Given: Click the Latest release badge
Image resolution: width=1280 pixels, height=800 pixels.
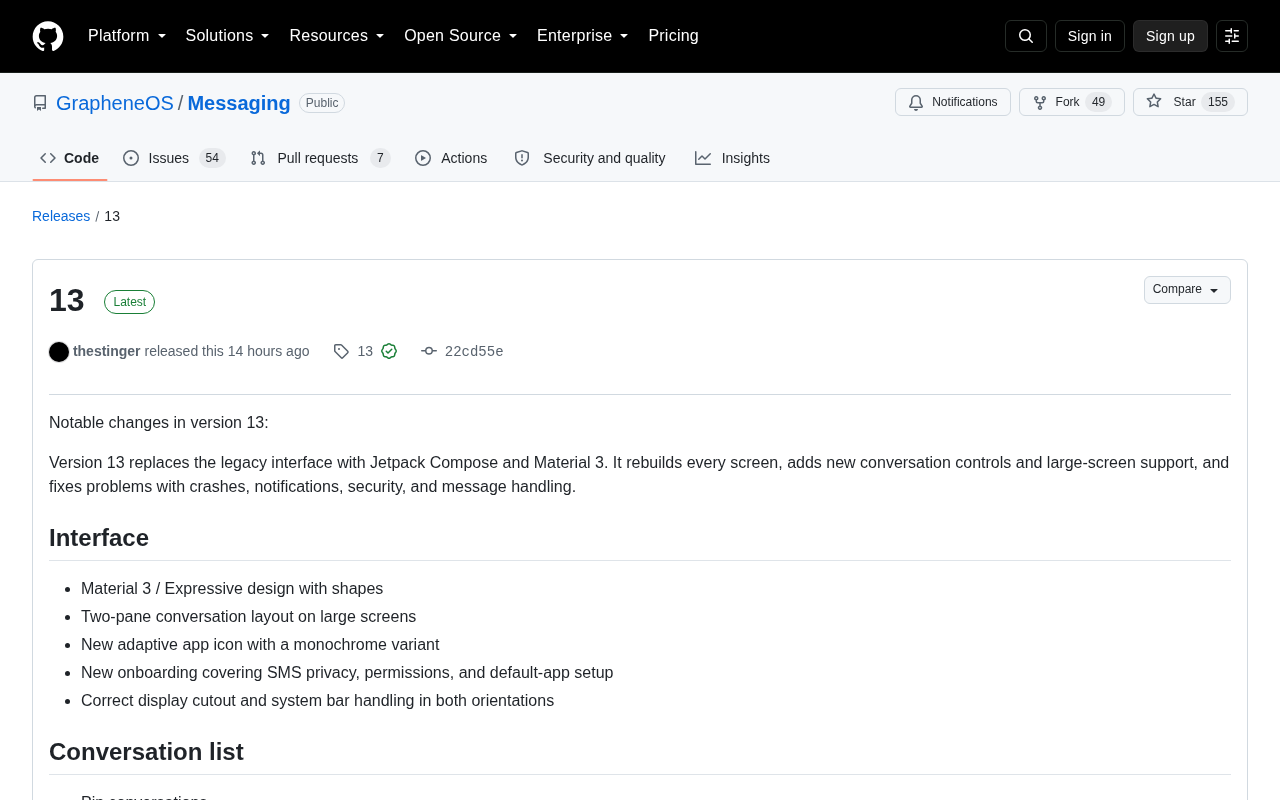Looking at the screenshot, I should pyautogui.click(x=129, y=302).
